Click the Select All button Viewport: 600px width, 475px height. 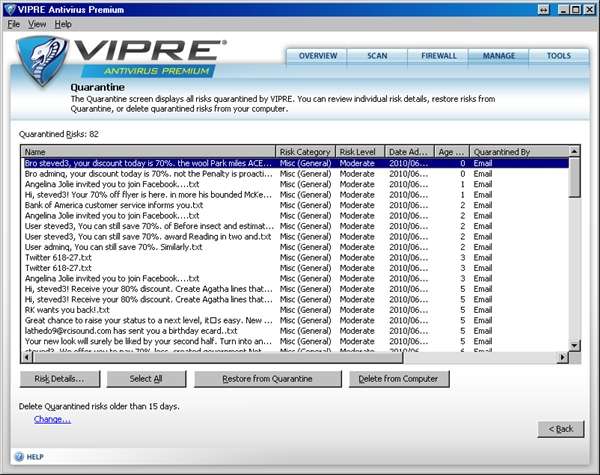(146, 379)
